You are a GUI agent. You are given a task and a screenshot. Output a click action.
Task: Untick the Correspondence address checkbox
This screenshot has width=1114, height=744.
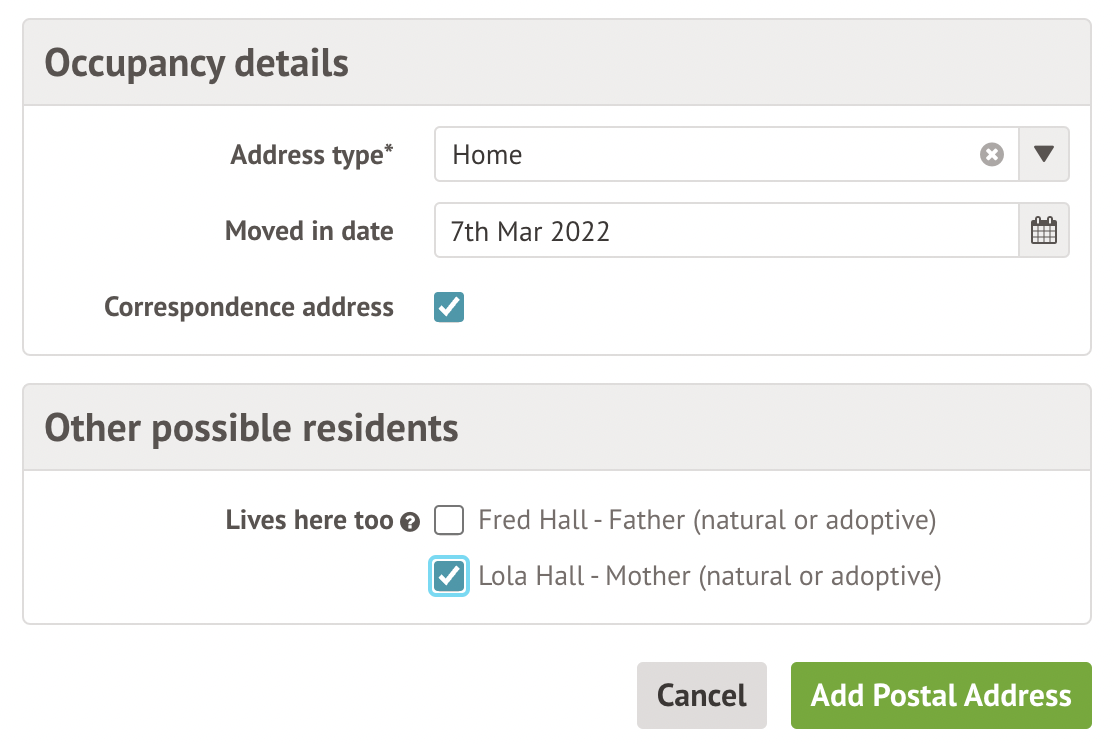(449, 307)
